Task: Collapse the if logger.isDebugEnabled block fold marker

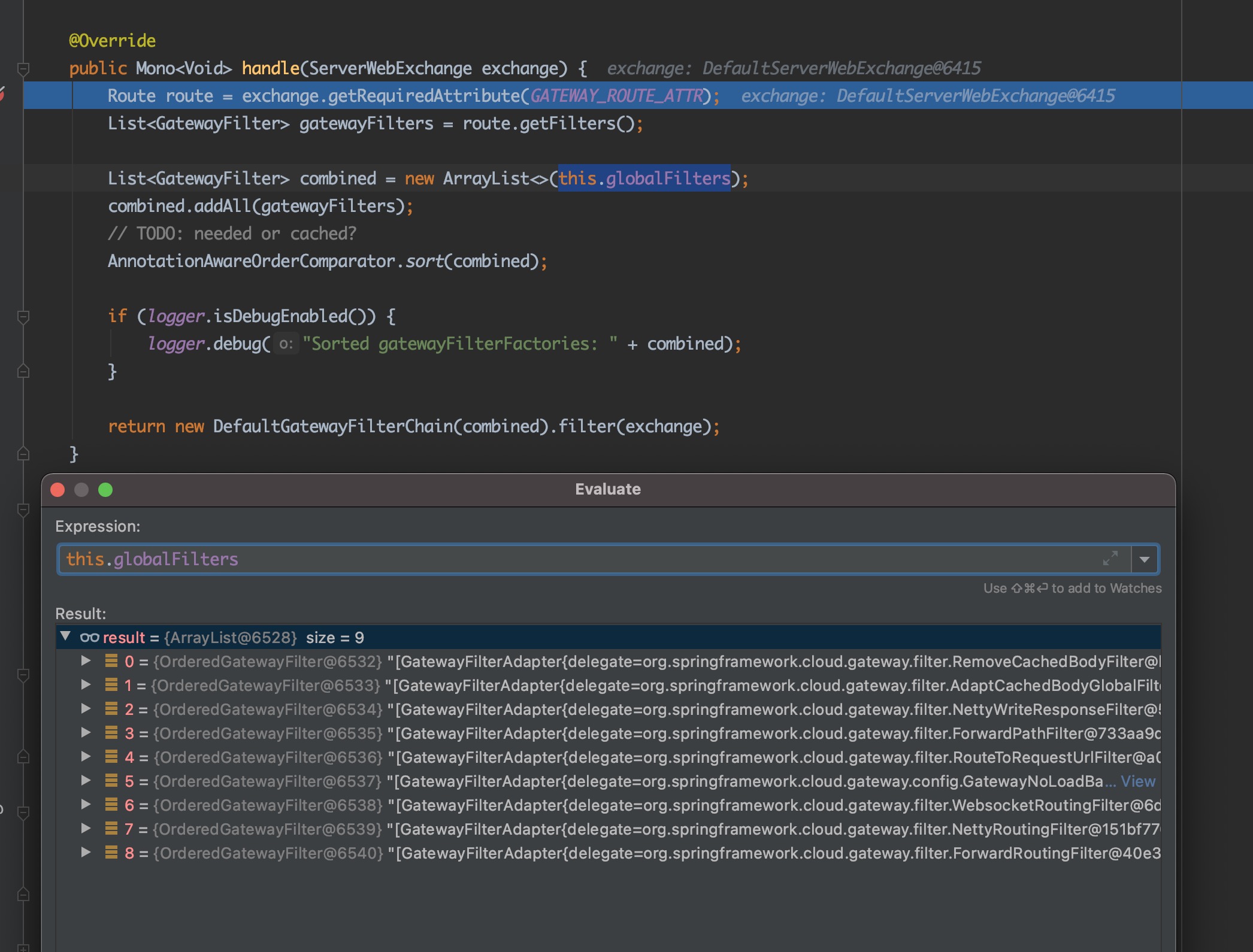Action: [x=23, y=317]
